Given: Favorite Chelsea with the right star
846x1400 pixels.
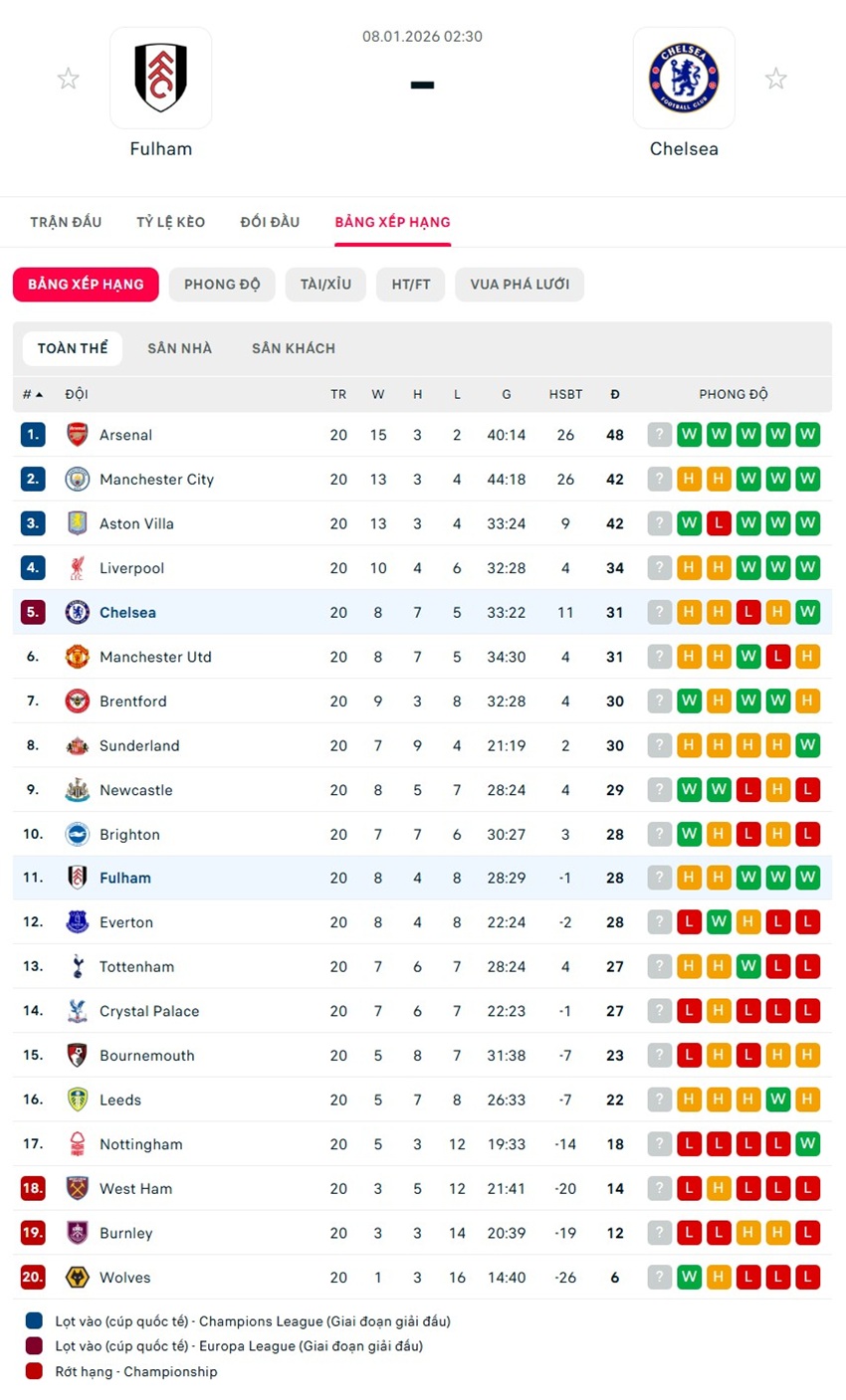Looking at the screenshot, I should coord(776,79).
